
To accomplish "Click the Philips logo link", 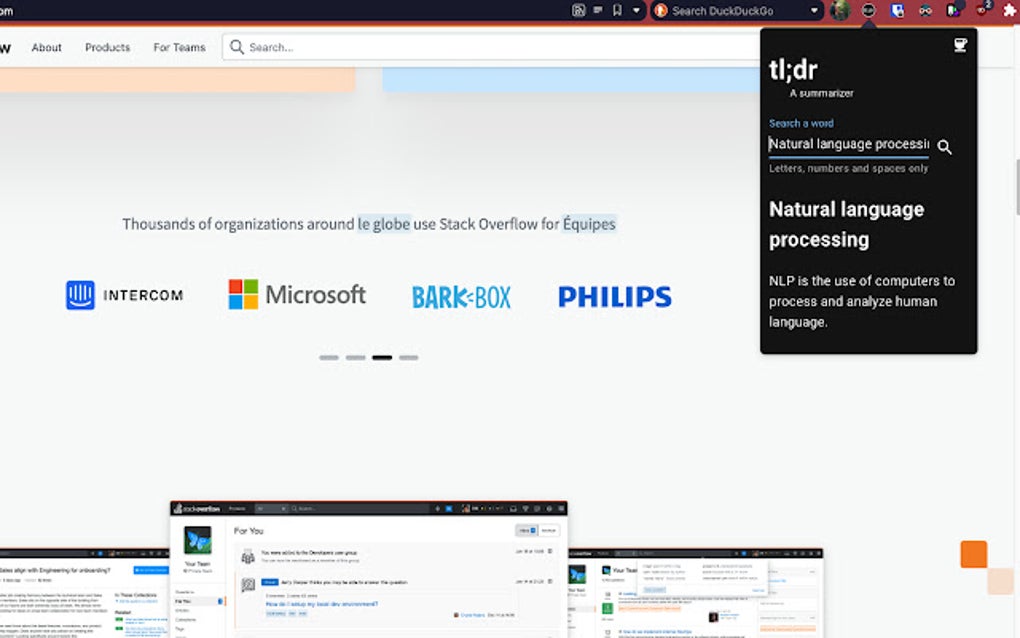I will click(614, 296).
